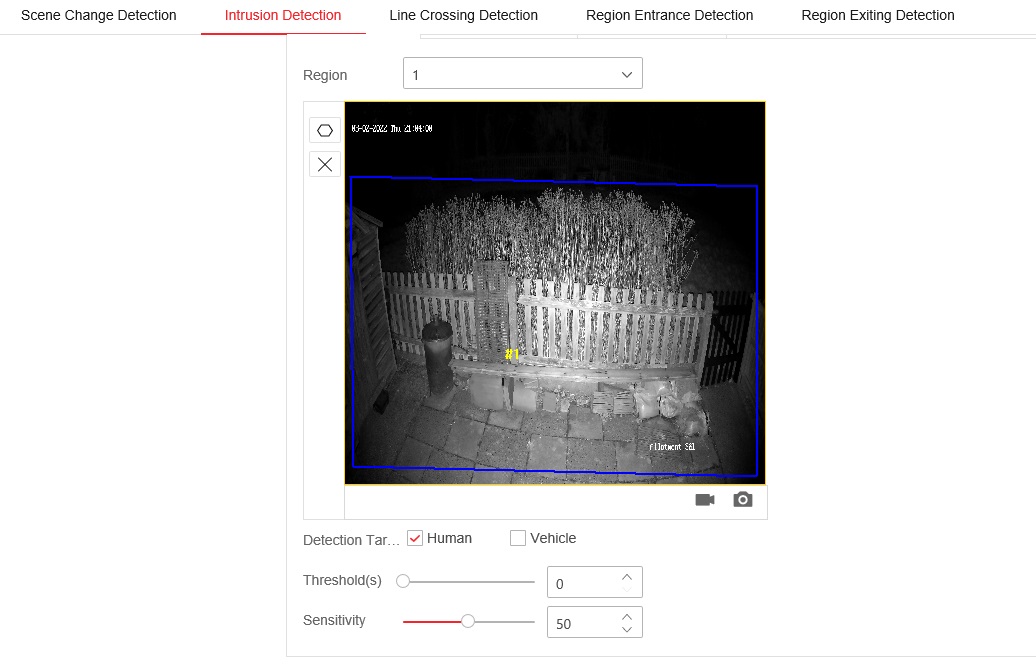Click the Sensitivity slider handle
This screenshot has height=671, width=1036.
point(467,621)
